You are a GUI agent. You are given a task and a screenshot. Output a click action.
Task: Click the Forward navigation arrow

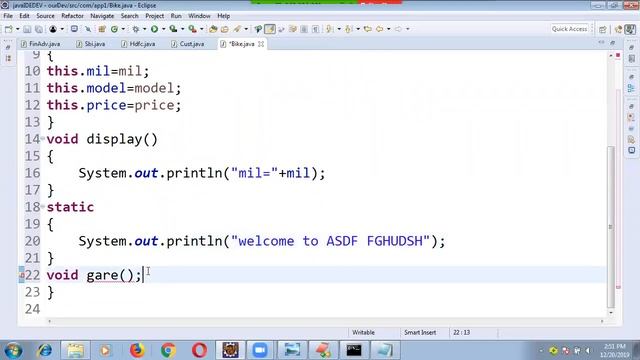pyautogui.click(x=398, y=29)
